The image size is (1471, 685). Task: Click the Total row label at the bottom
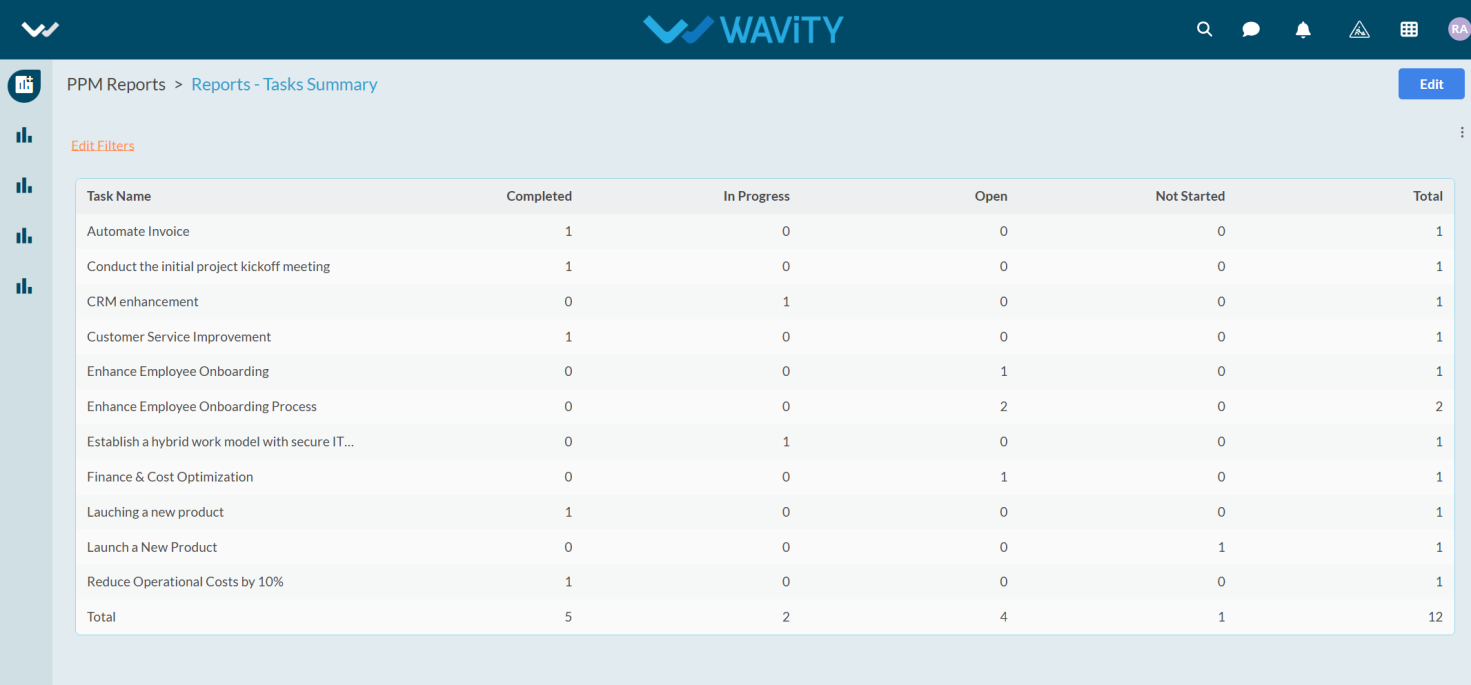(101, 617)
